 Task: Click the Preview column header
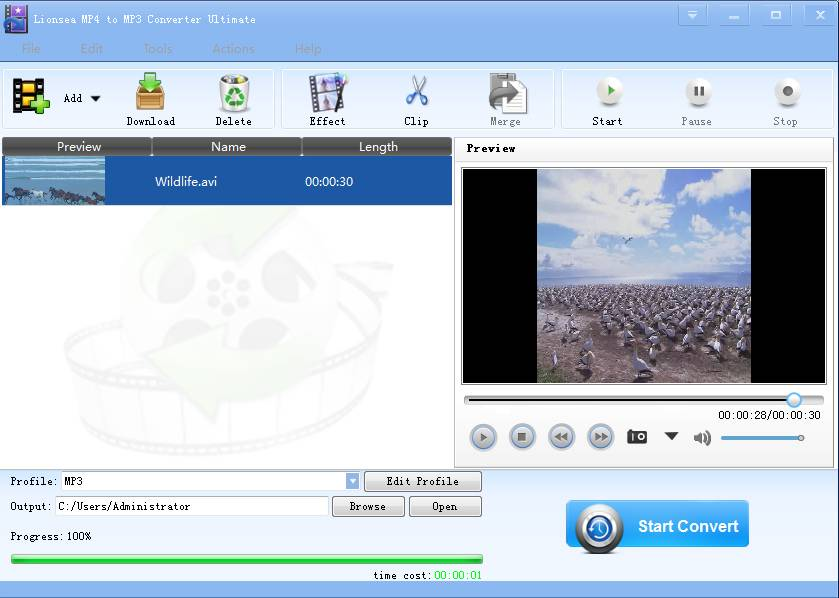click(x=78, y=147)
